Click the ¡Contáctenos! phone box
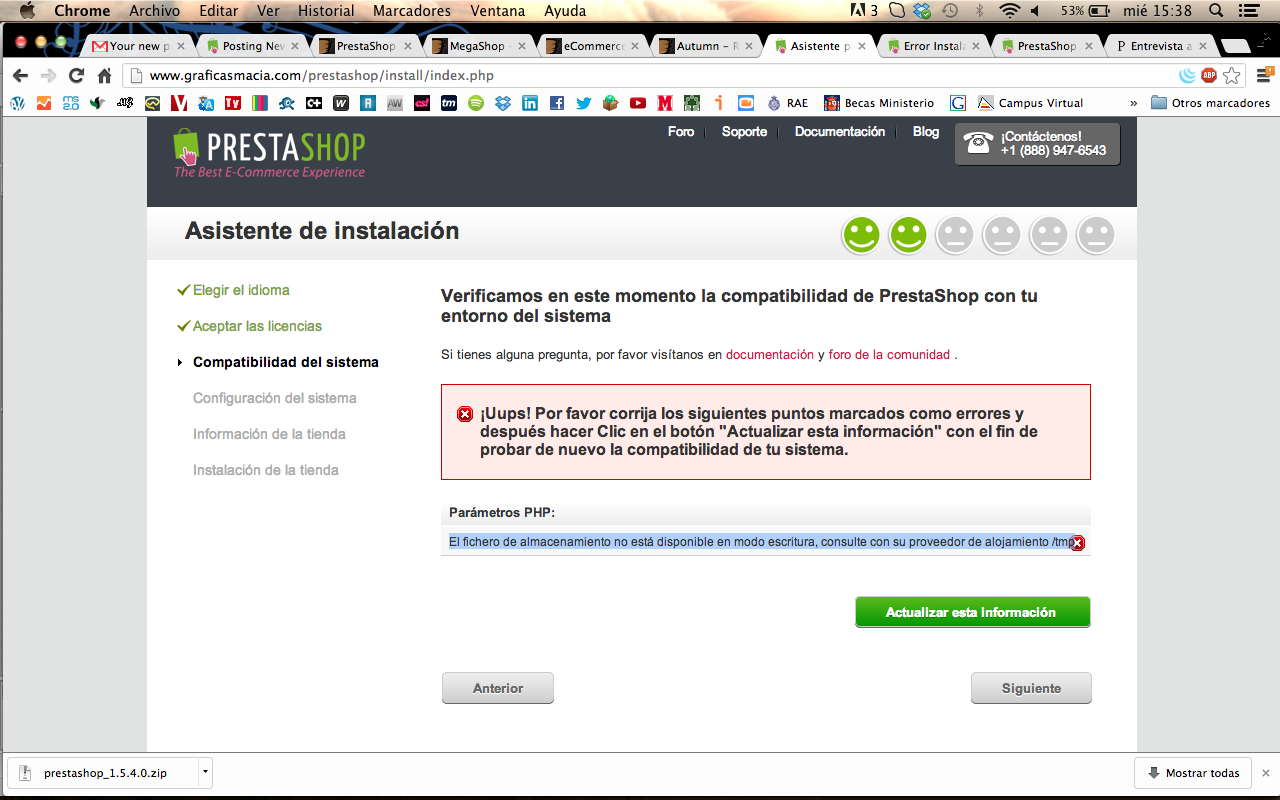The height and width of the screenshot is (800, 1280). click(1037, 144)
